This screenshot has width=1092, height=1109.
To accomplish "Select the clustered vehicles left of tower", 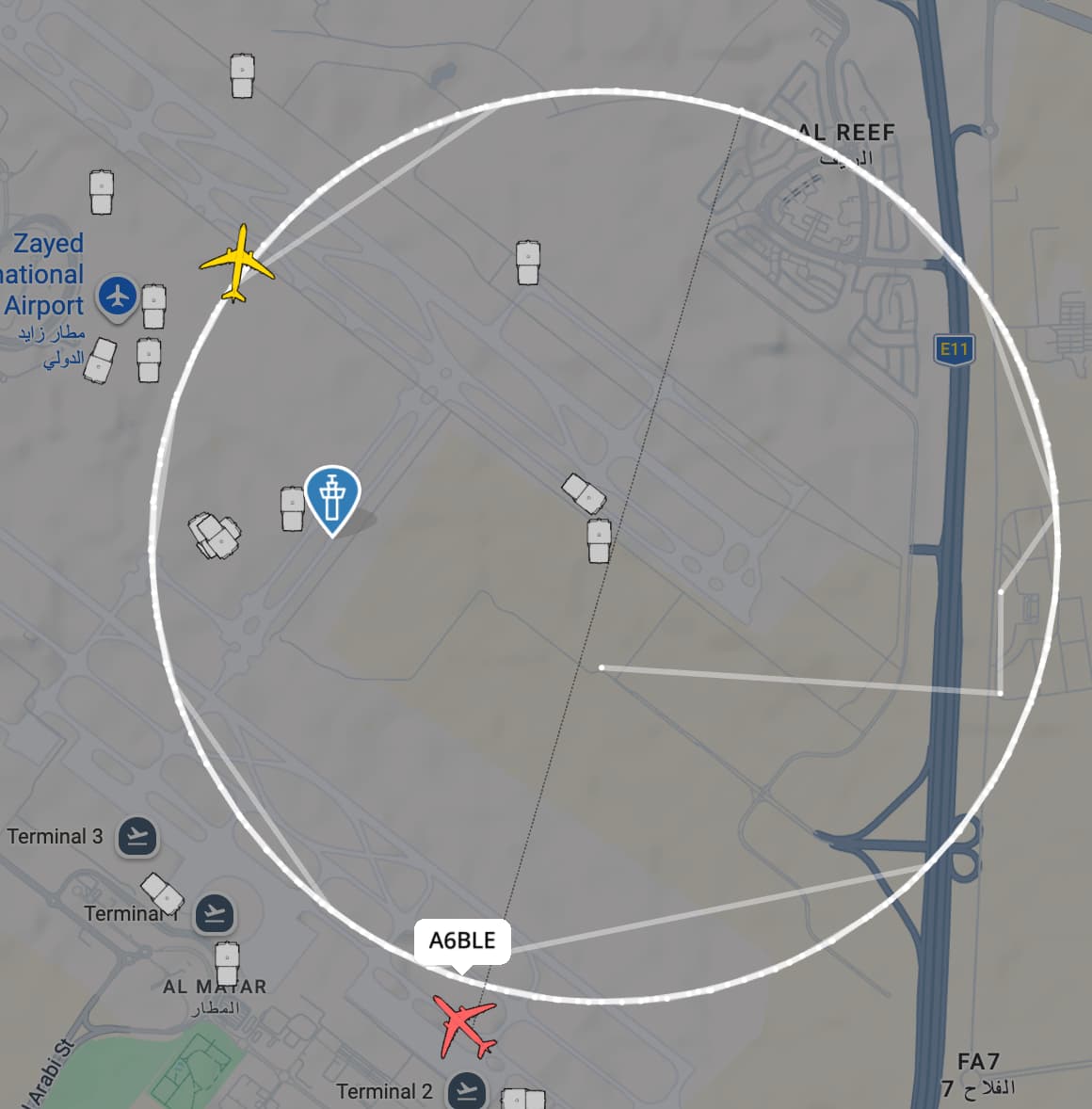I will [x=215, y=536].
